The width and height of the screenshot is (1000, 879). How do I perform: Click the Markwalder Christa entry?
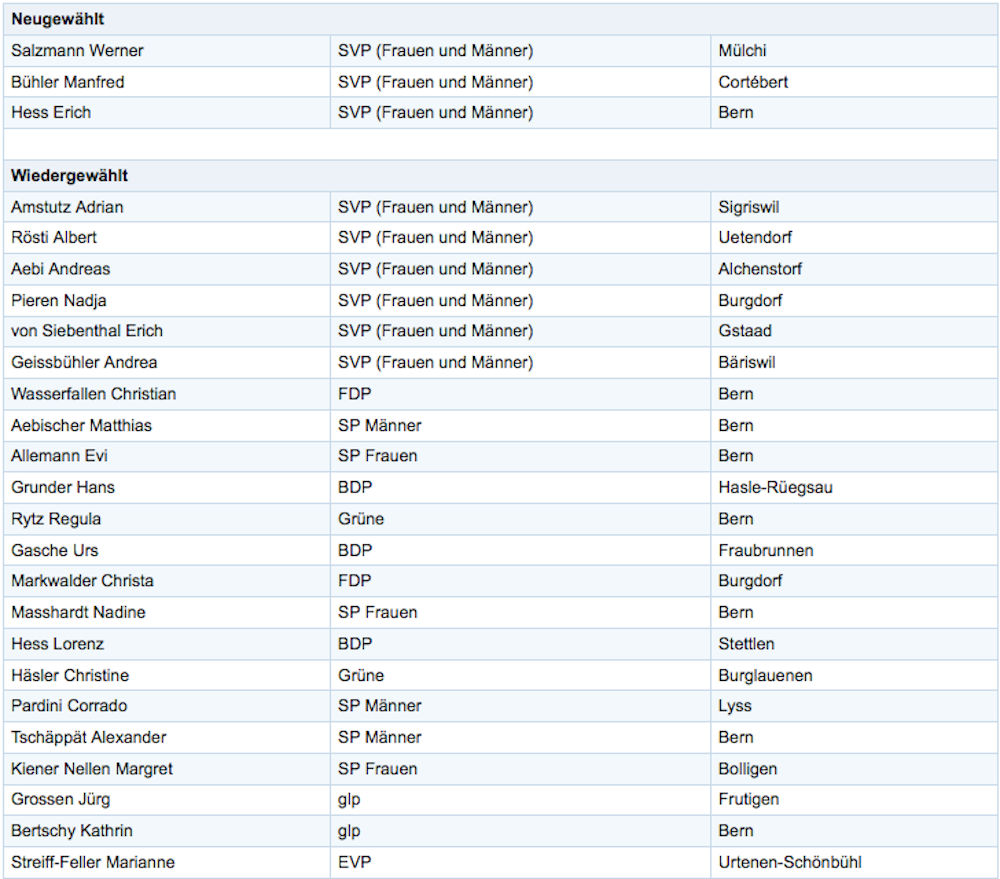(82, 580)
